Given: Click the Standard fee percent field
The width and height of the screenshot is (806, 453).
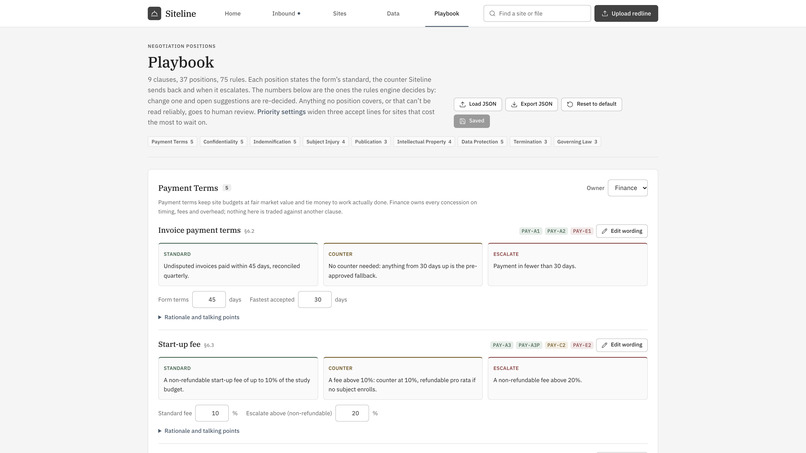Looking at the screenshot, I should click(212, 413).
